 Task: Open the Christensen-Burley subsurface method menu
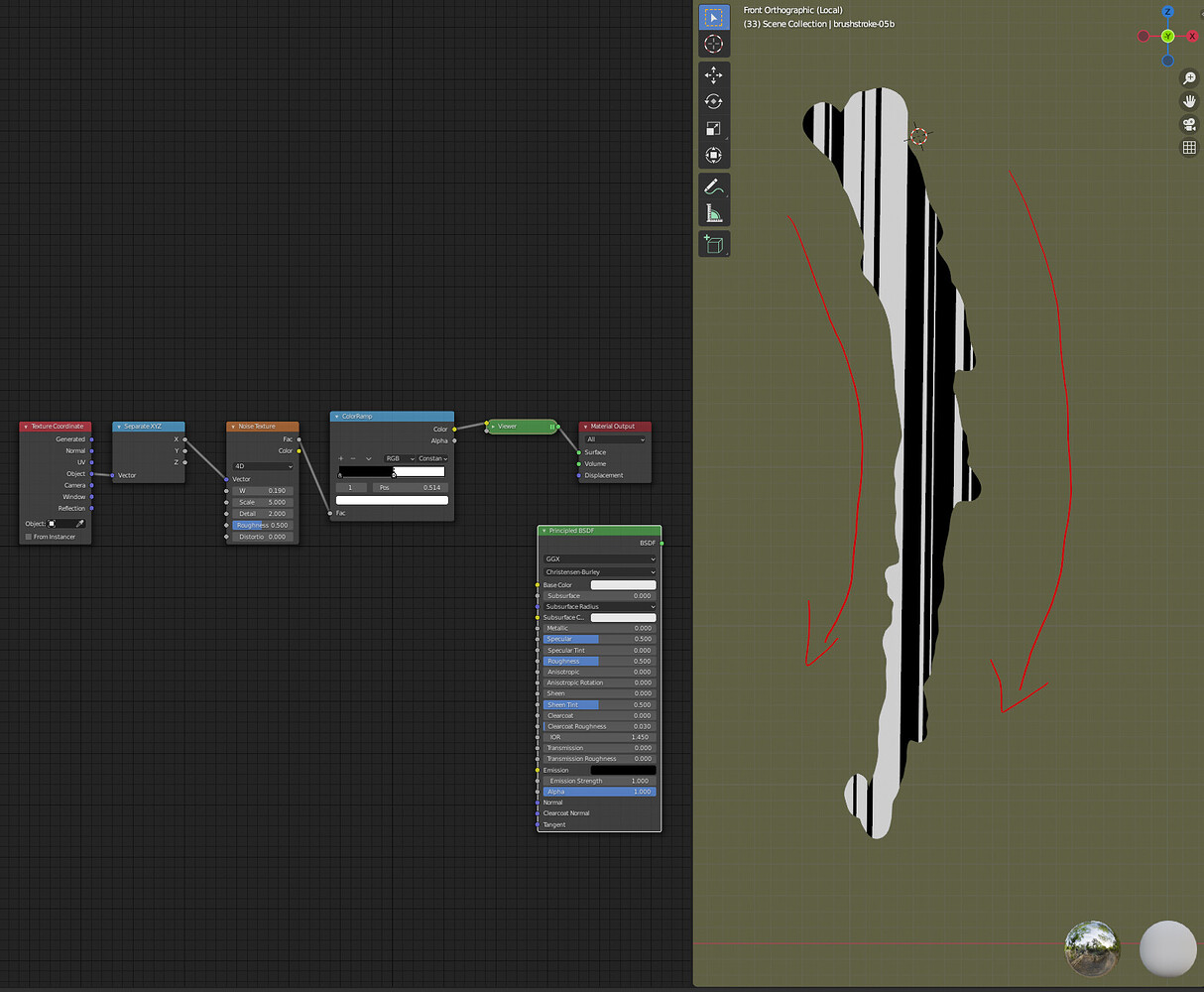coord(599,571)
